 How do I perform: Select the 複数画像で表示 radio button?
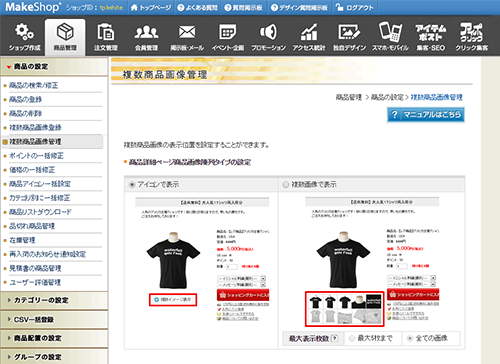(x=286, y=184)
